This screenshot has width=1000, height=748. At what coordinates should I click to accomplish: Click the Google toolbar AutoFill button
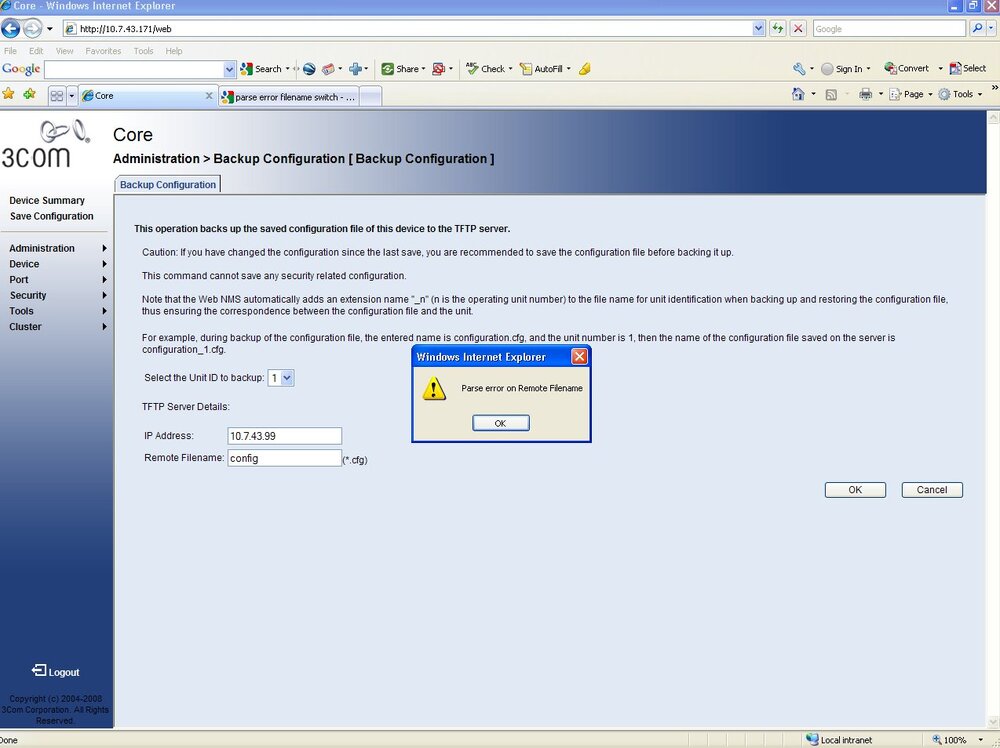click(545, 69)
